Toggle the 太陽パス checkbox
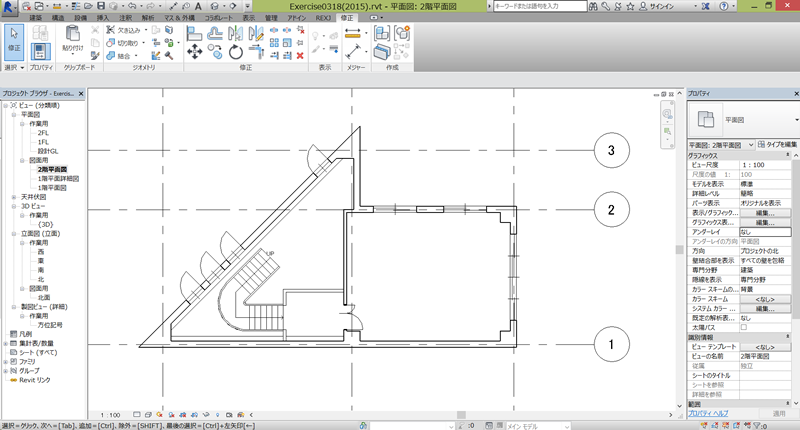The image size is (800, 430). (744, 327)
